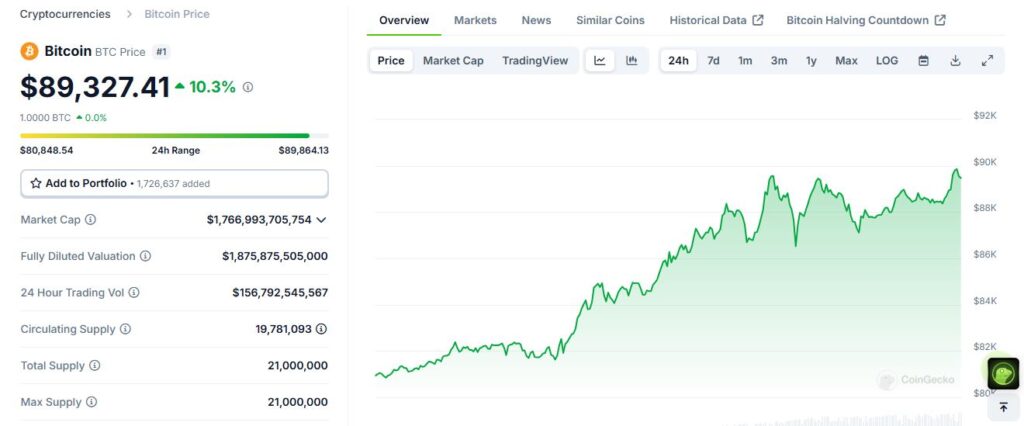Click the info icon beside 10.3%
Screen dimensions: 1024x426
tap(248, 87)
